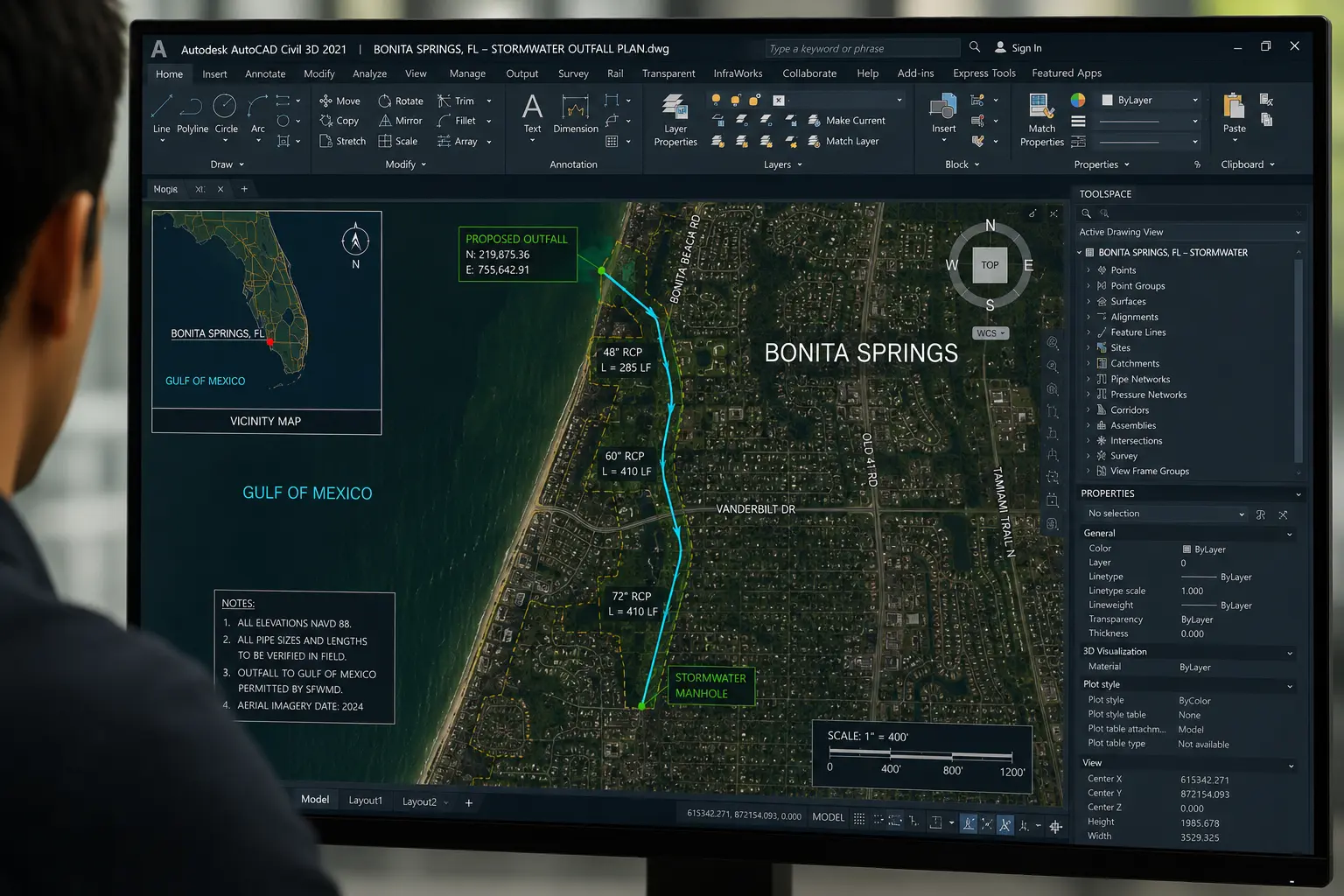Choose the Stretch tool
Screen dimensions: 1344x896
click(342, 141)
